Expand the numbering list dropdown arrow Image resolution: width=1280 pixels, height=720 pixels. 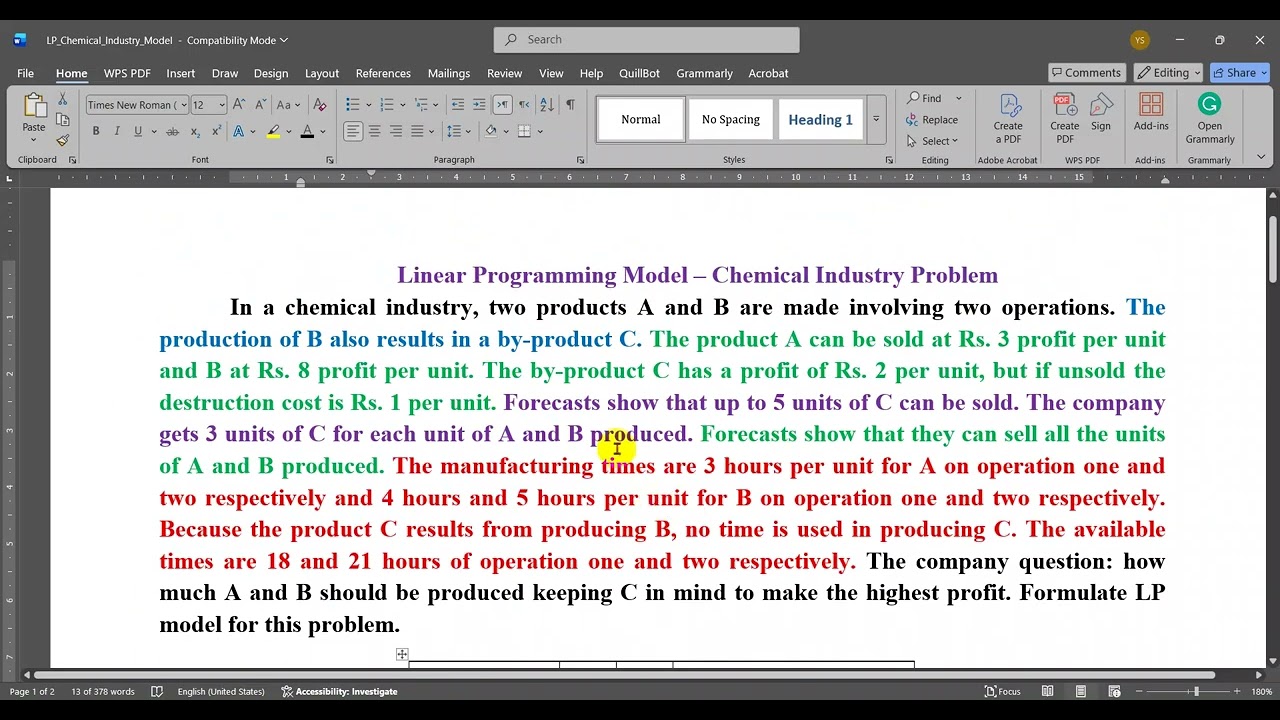402,105
